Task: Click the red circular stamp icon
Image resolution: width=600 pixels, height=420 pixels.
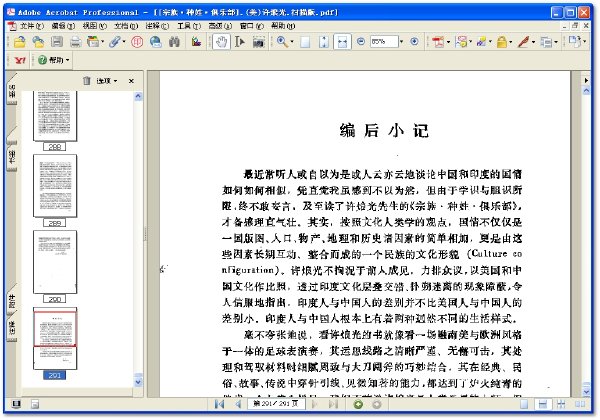Action: point(137,42)
